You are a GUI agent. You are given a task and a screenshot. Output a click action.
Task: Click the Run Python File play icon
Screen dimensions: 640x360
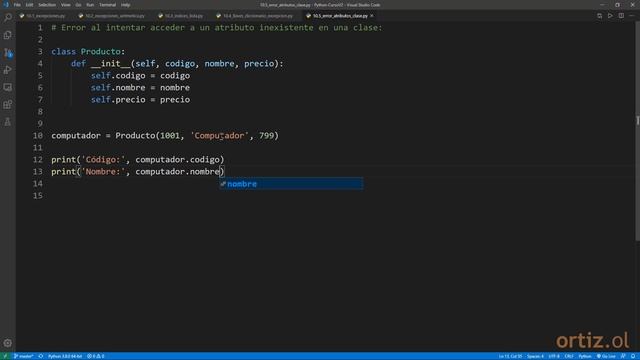click(610, 16)
